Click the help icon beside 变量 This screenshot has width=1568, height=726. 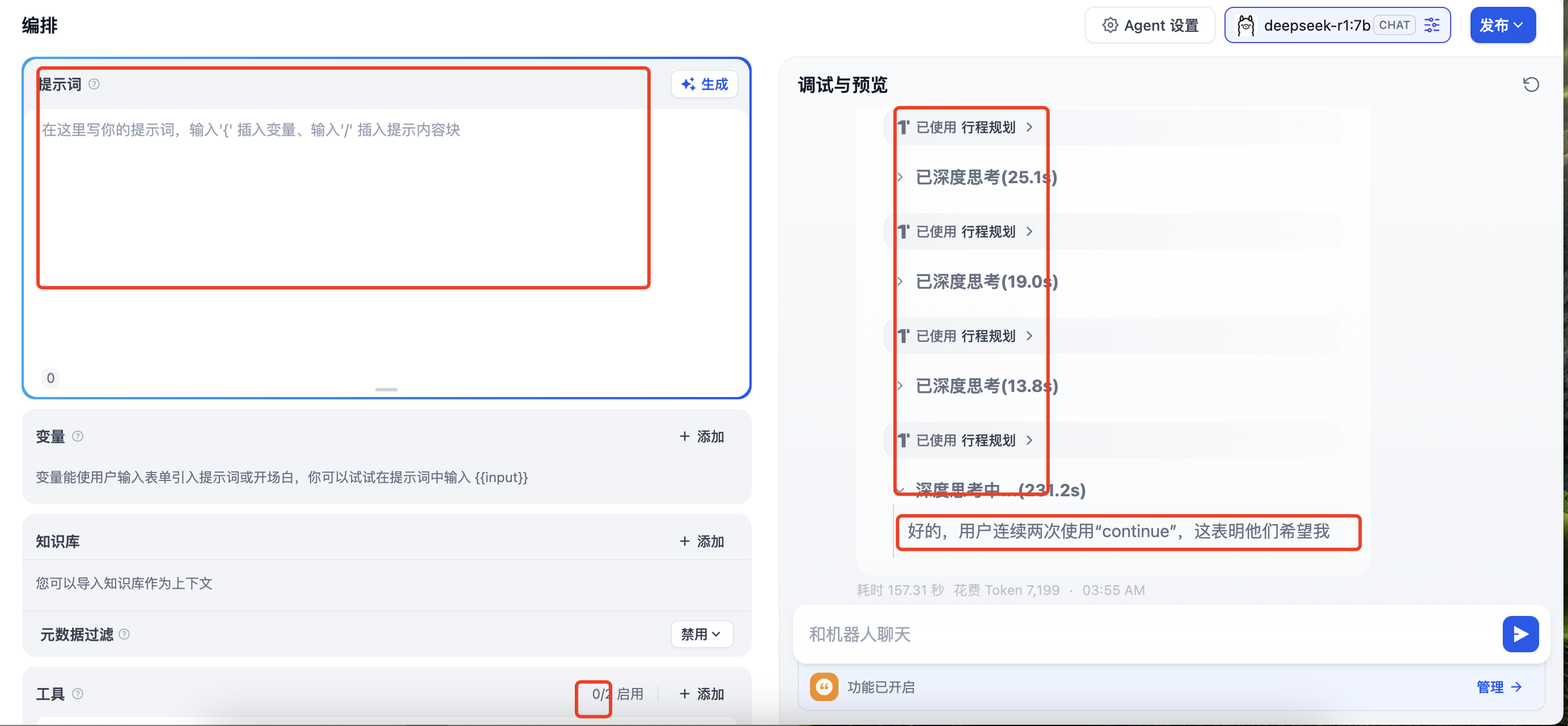coord(78,436)
